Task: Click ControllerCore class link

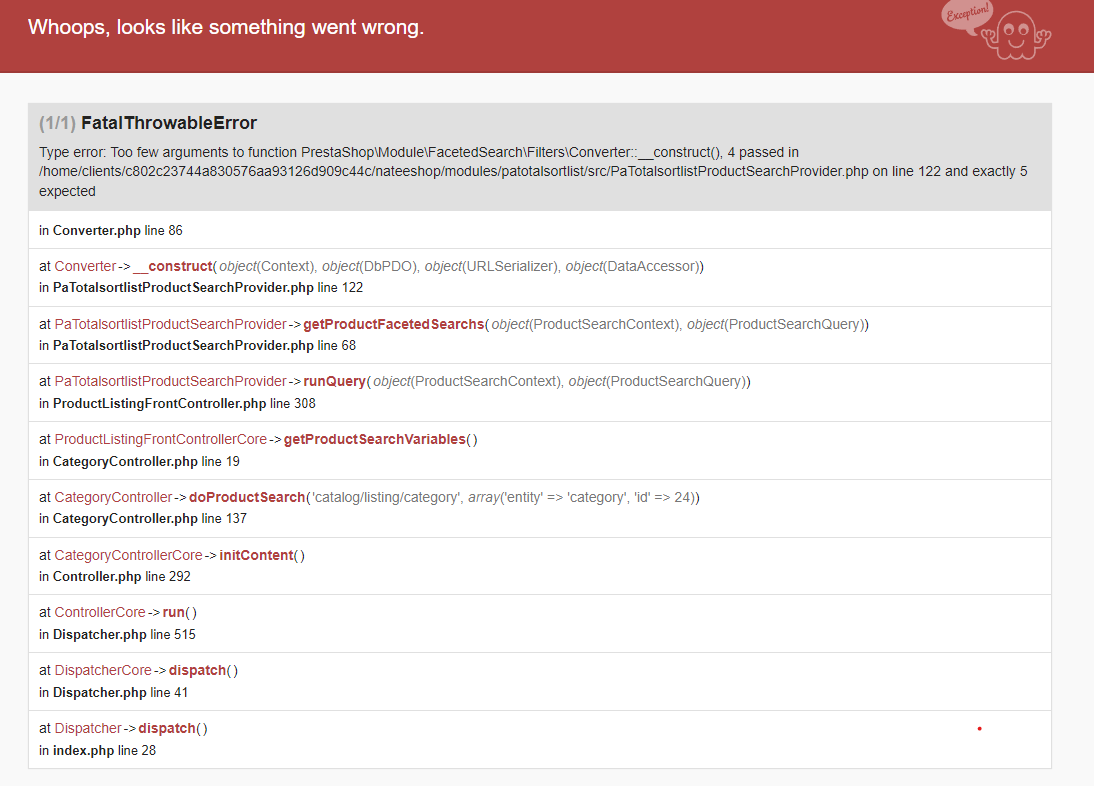Action: click(x=100, y=612)
